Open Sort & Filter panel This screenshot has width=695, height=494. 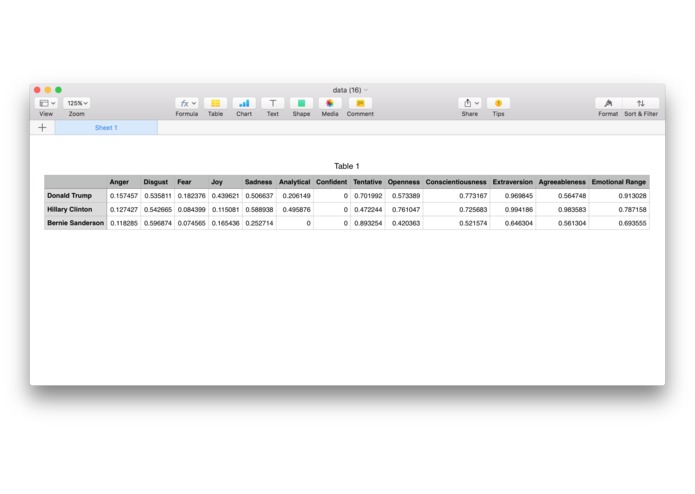tap(641, 103)
